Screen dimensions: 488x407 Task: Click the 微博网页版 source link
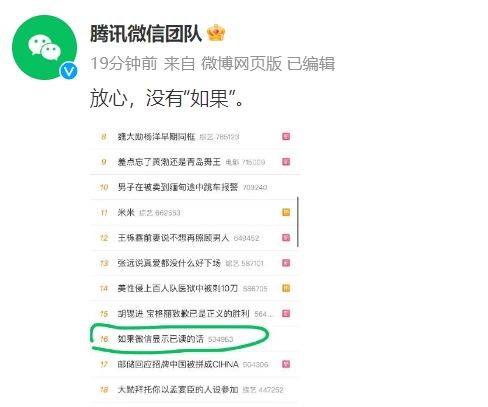click(241, 63)
